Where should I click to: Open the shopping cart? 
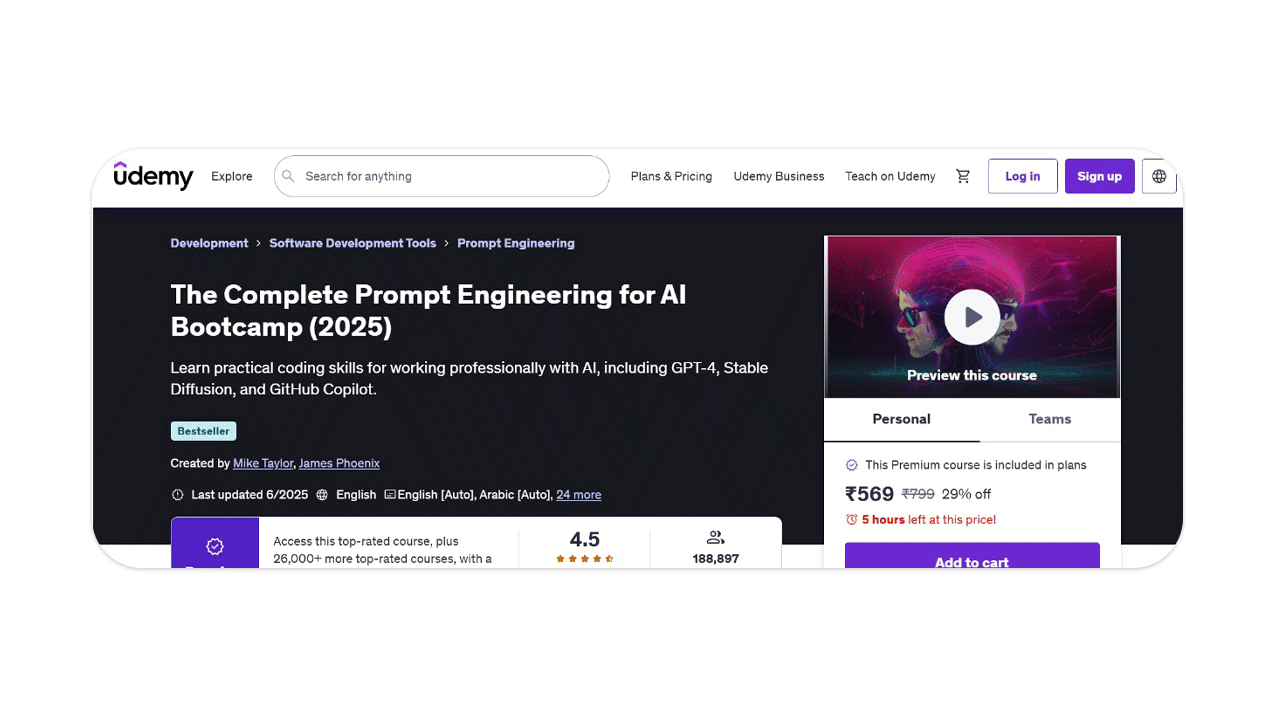coord(963,176)
